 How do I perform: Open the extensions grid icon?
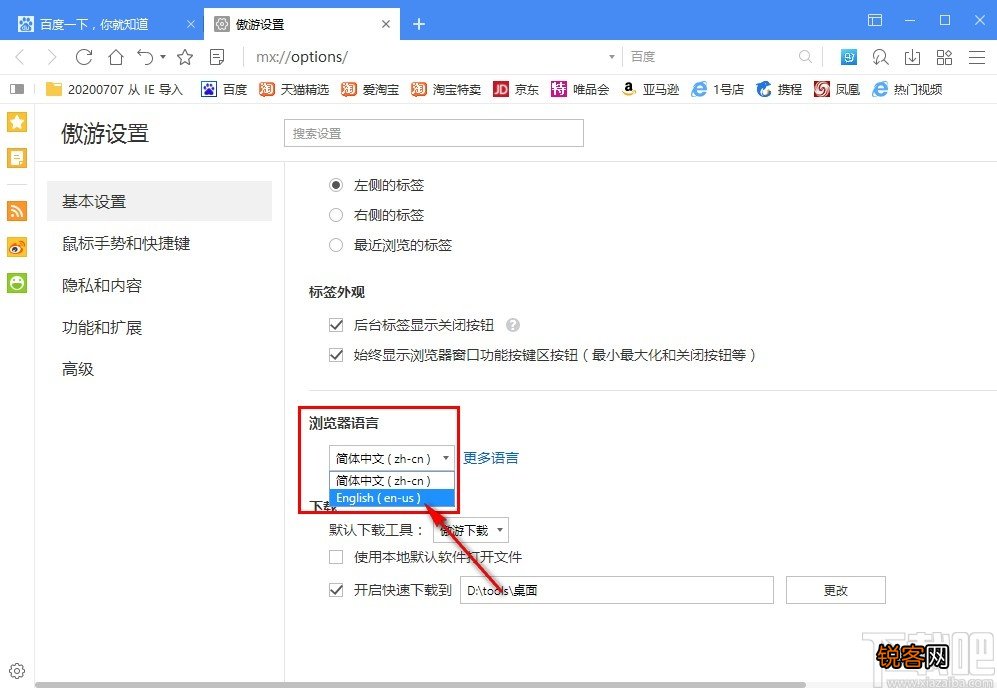(944, 57)
